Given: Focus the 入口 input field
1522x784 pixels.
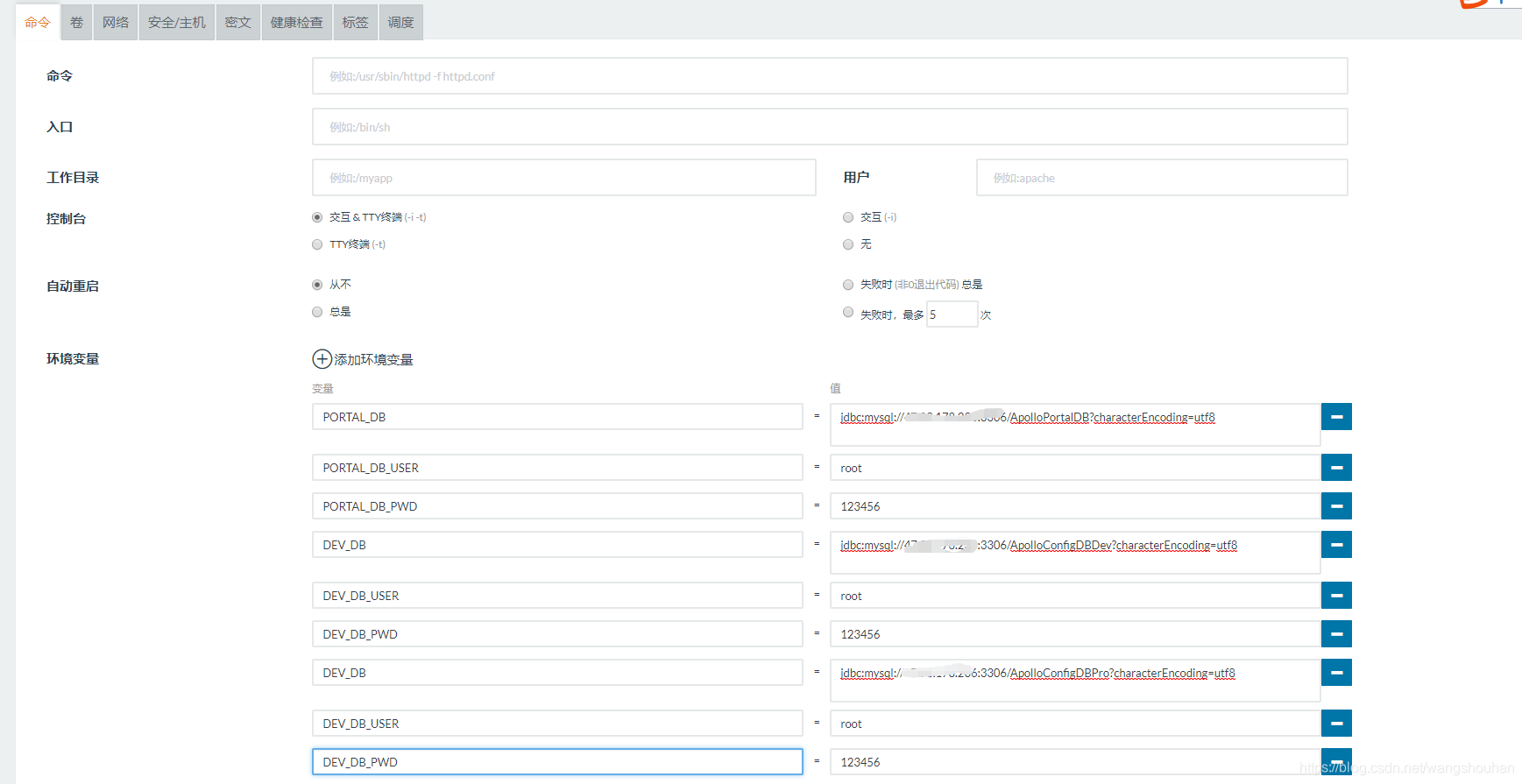Looking at the screenshot, I should pos(830,127).
